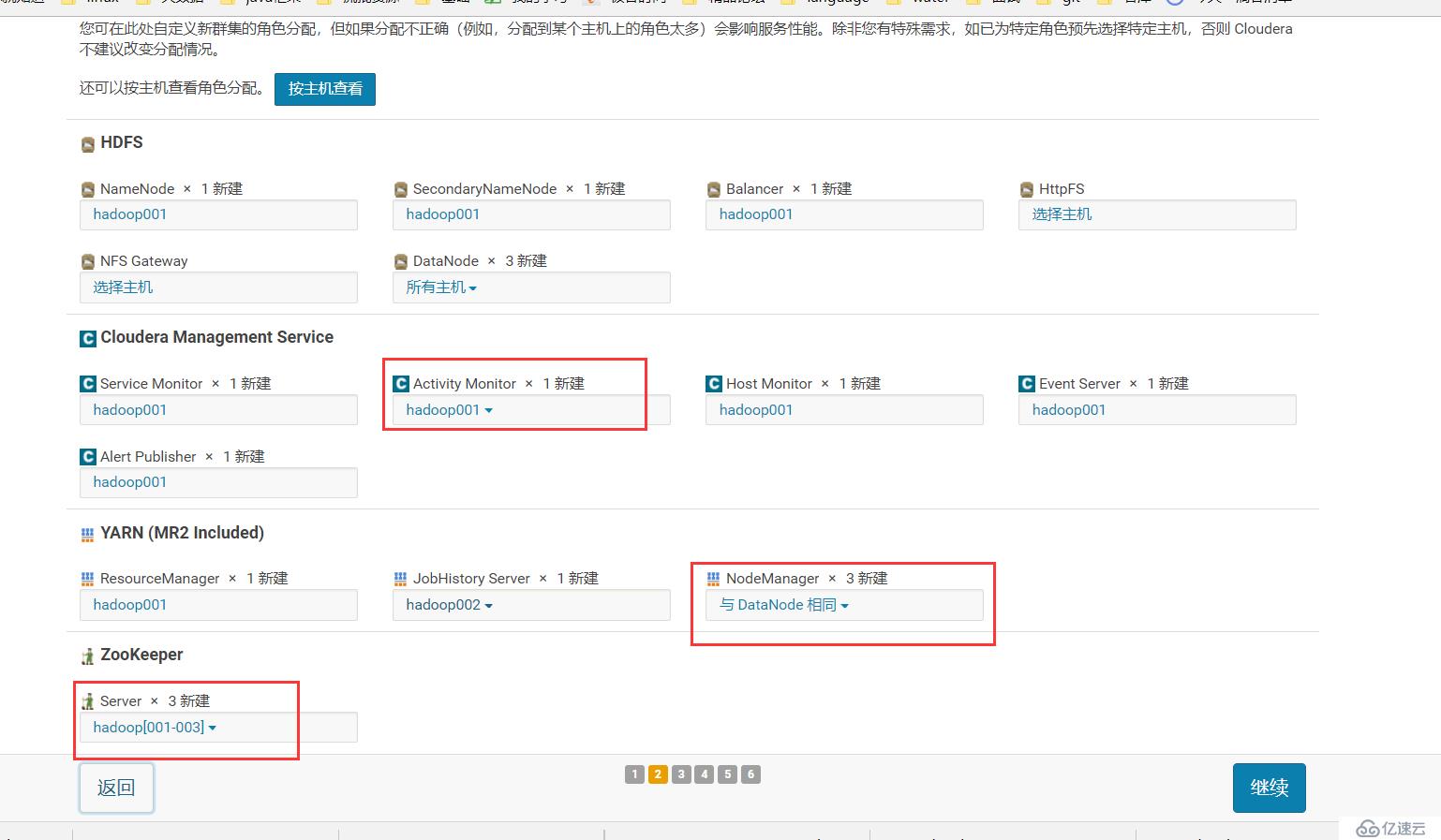
Task: Click the Balancer role icon
Action: point(714,189)
